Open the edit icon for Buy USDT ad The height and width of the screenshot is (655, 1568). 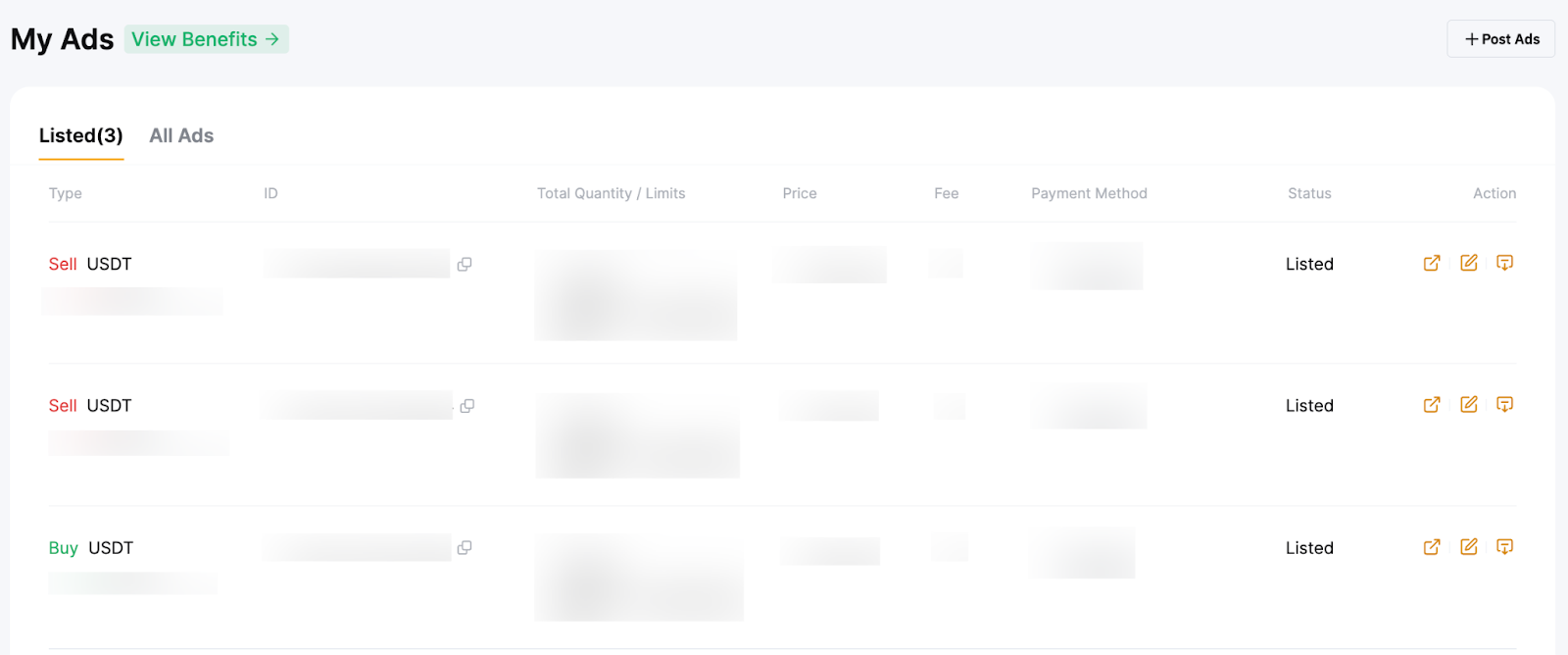(x=1468, y=547)
